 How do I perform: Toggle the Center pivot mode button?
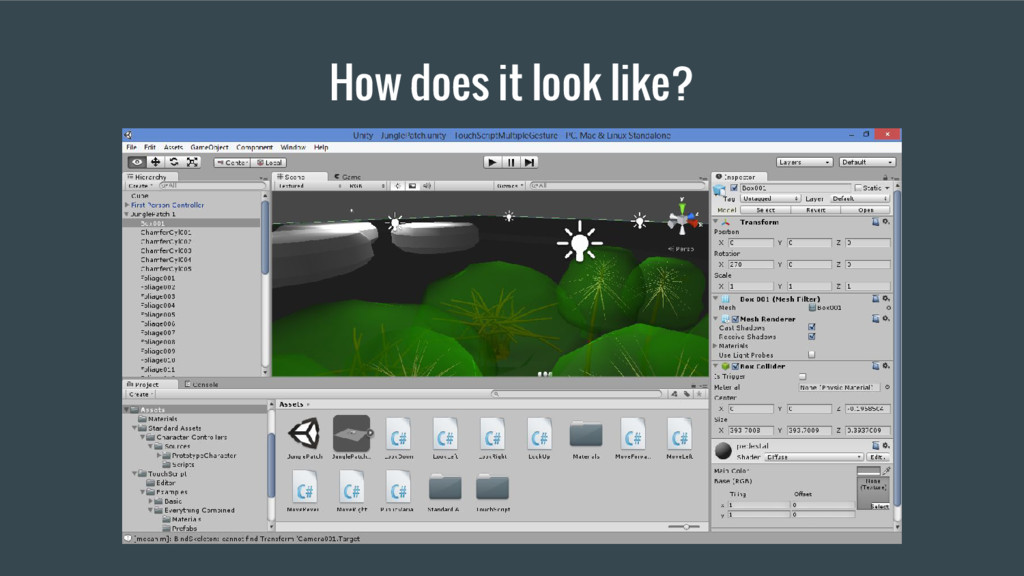coord(232,163)
